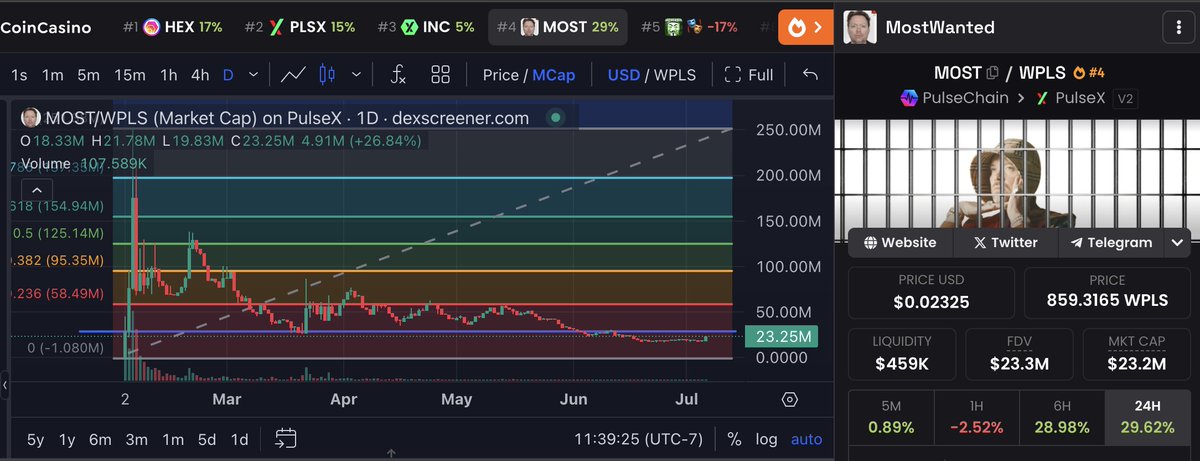The height and width of the screenshot is (461, 1200).
Task: Toggle percent scale on chart
Action: coord(734,438)
